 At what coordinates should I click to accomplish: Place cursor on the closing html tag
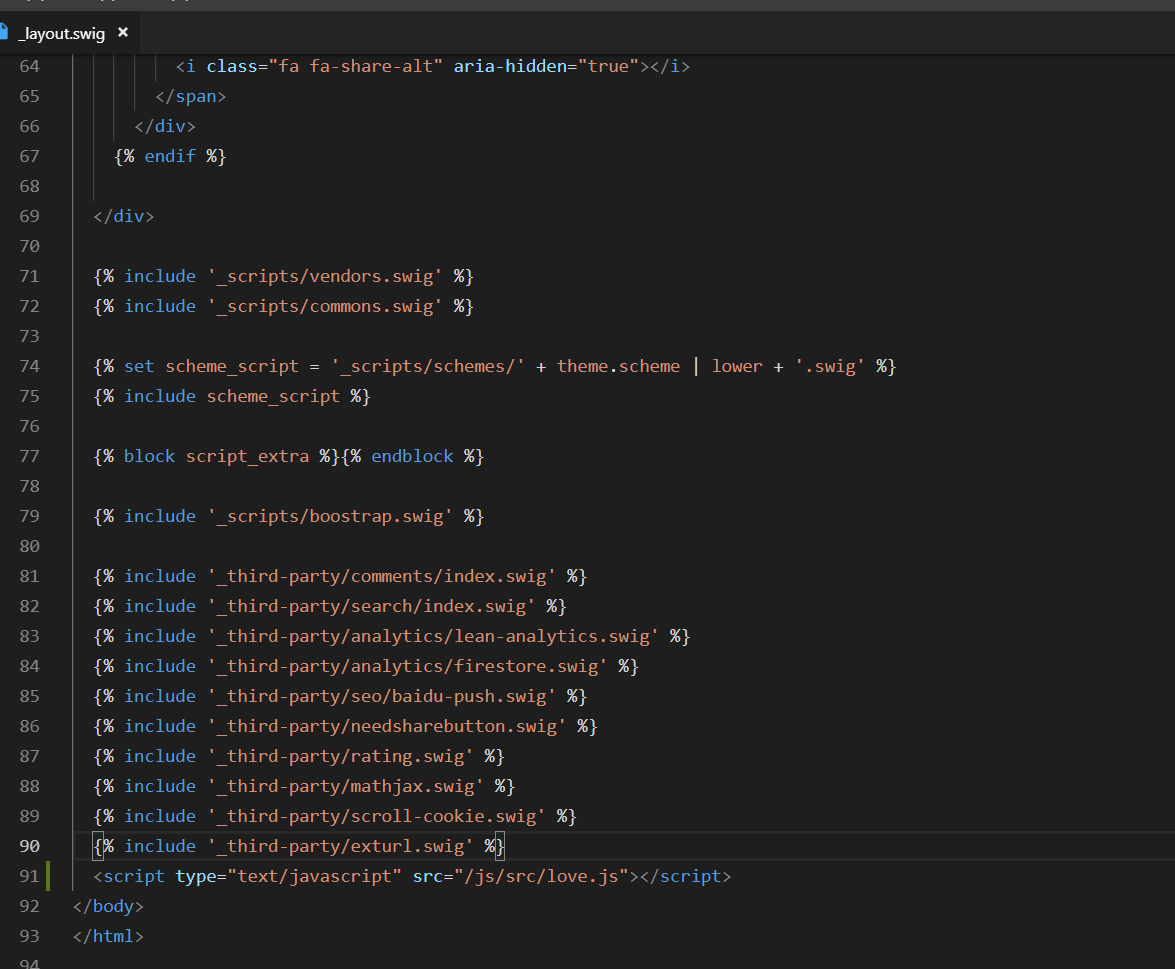[108, 936]
